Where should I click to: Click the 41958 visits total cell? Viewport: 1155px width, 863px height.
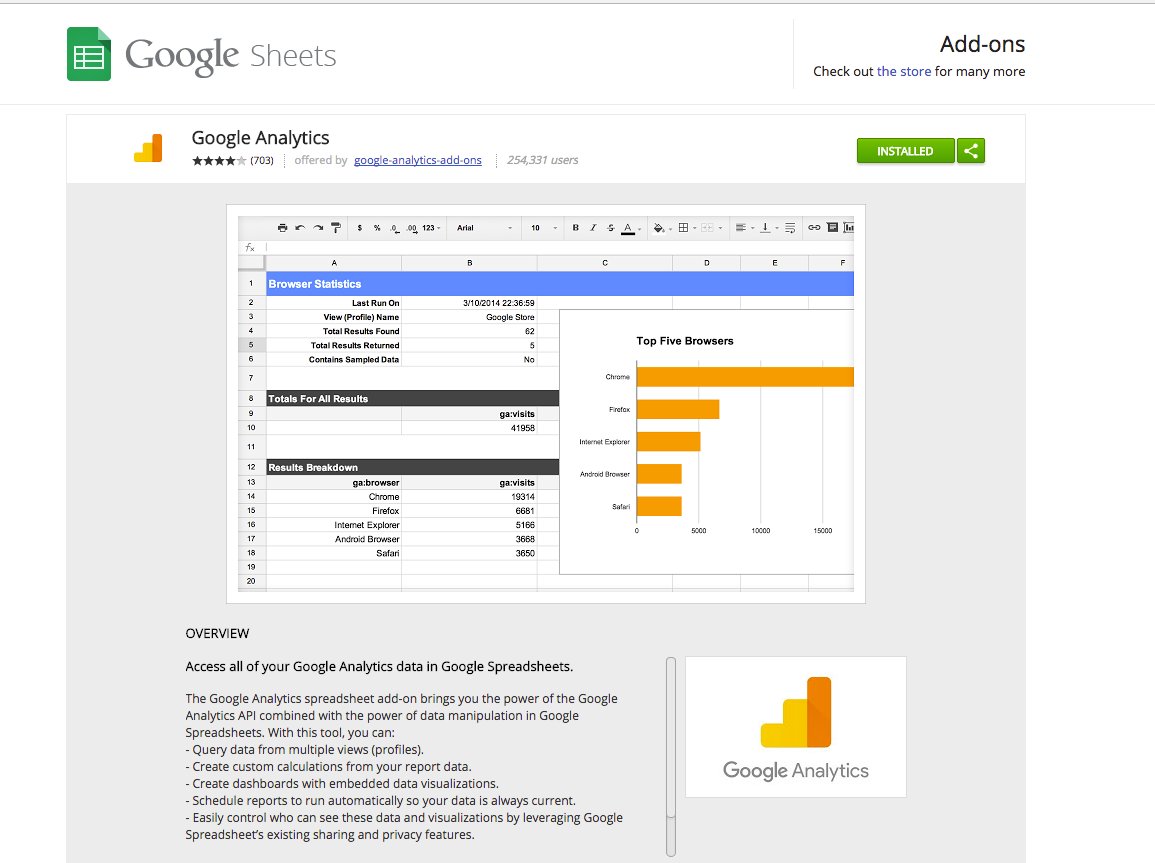(469, 428)
